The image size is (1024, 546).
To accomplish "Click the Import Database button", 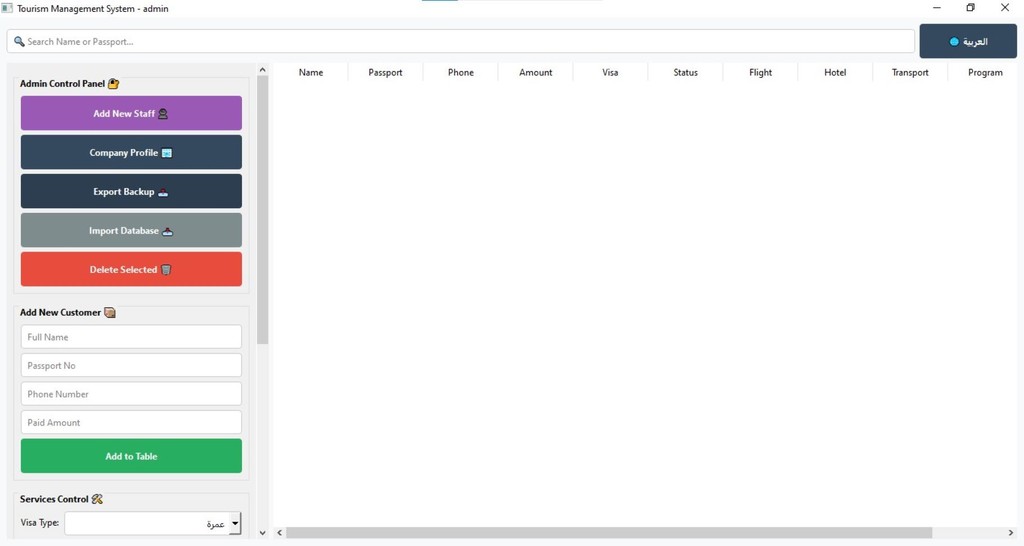I will 131,231.
